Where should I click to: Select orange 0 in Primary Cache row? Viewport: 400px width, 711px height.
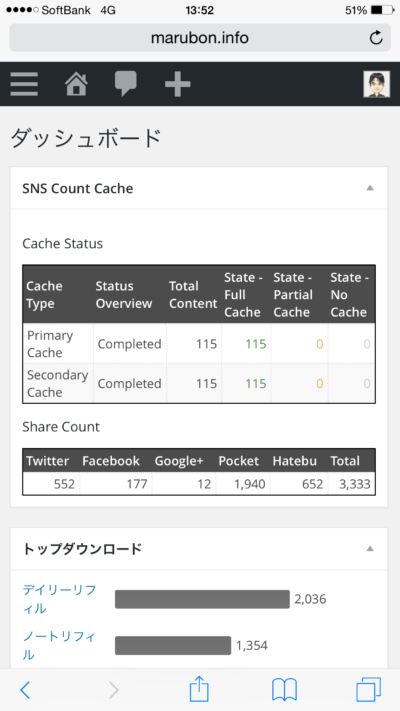pos(320,344)
